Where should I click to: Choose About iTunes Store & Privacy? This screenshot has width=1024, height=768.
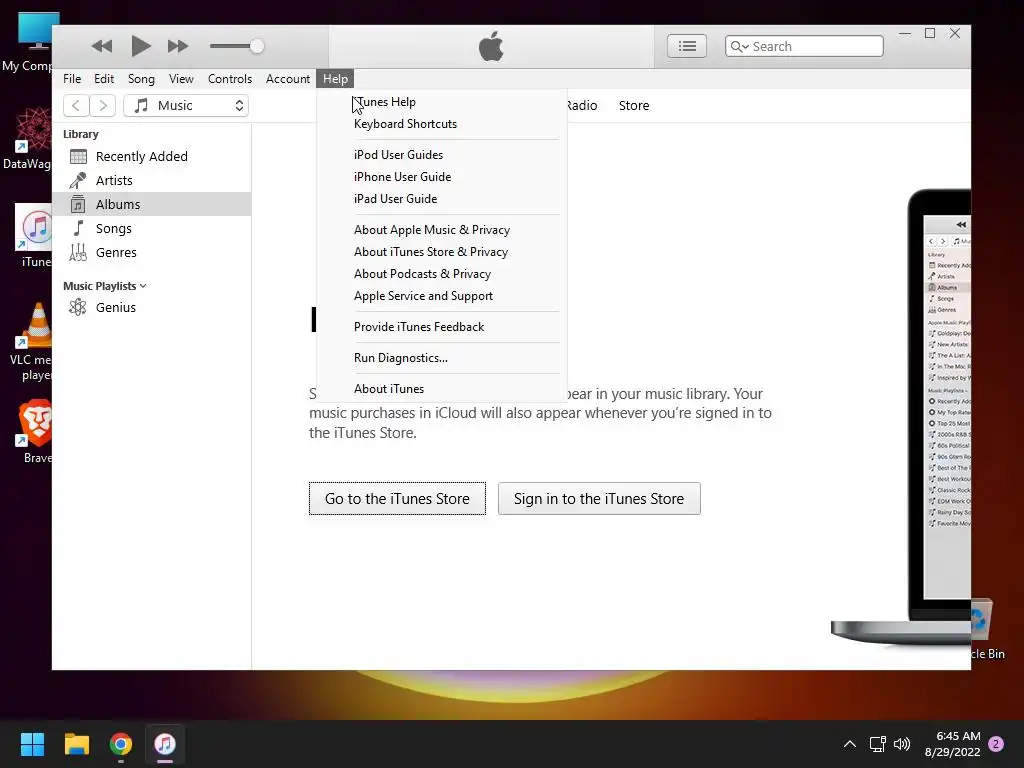[x=441, y=252]
